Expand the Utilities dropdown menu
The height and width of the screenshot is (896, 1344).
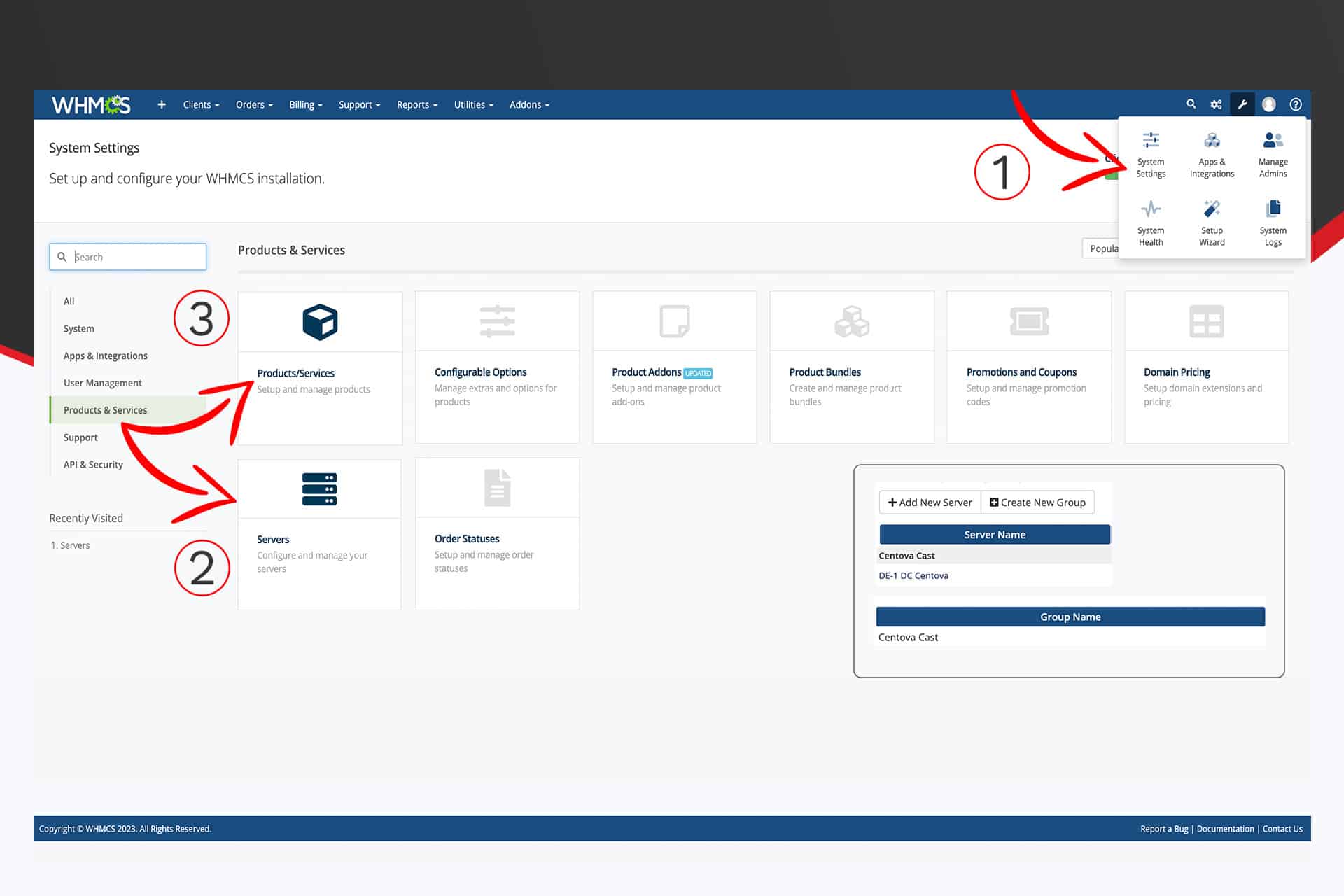point(474,104)
